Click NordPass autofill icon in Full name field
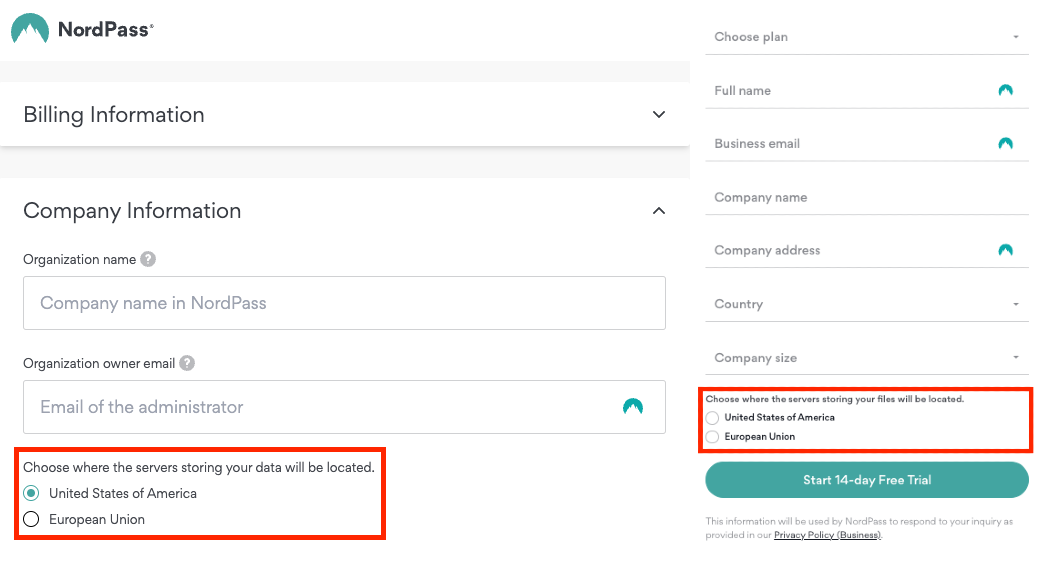Image resolution: width=1048 pixels, height=561 pixels. (x=1005, y=90)
